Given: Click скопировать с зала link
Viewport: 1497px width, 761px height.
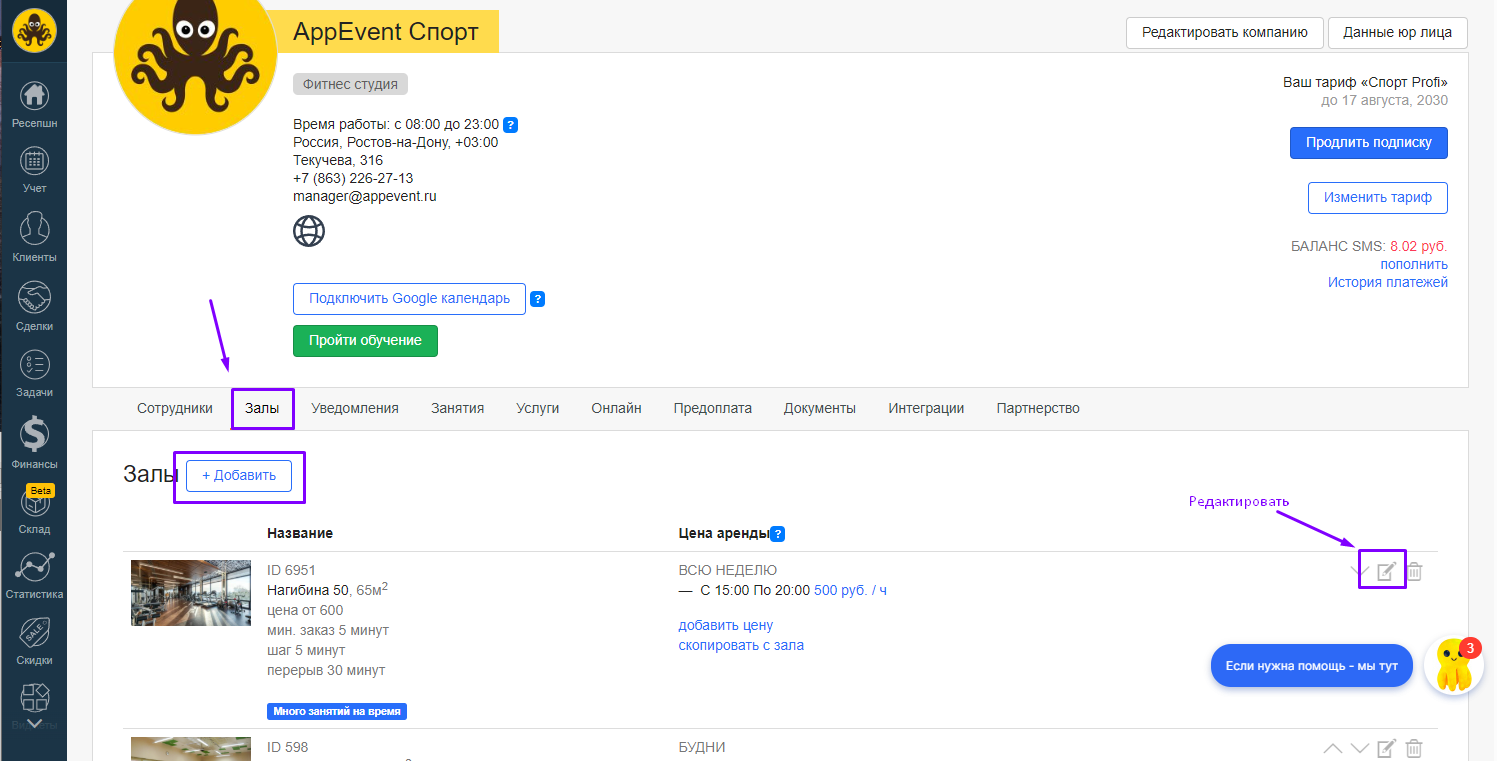Looking at the screenshot, I should [741, 645].
